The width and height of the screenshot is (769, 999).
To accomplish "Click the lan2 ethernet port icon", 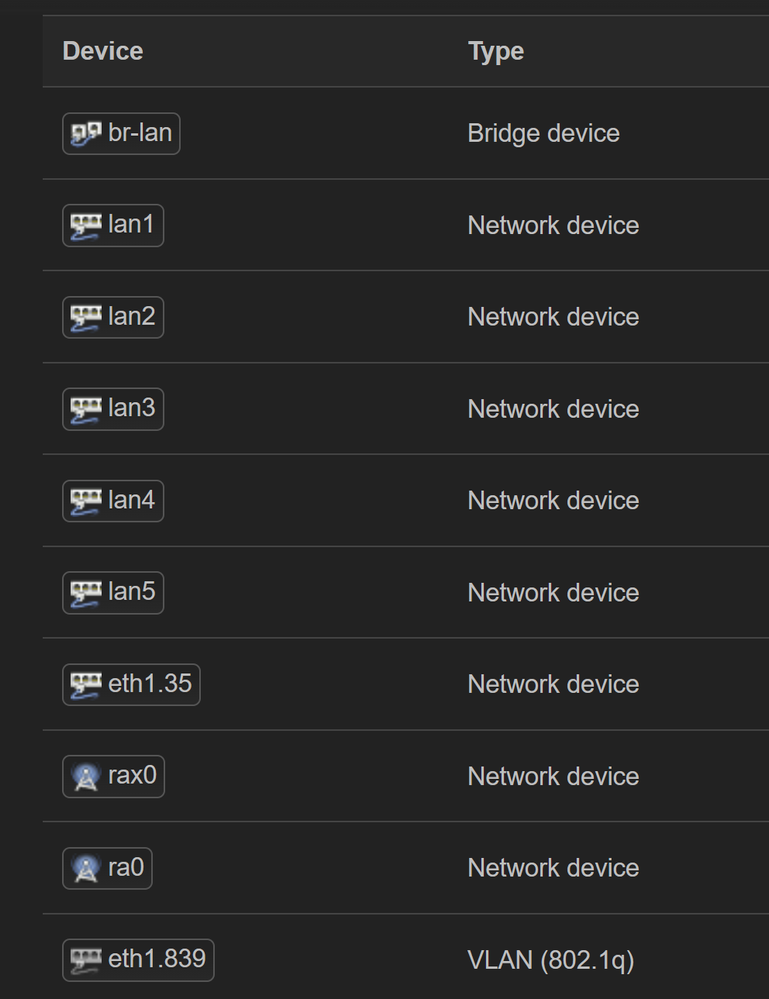I will pos(85,318).
